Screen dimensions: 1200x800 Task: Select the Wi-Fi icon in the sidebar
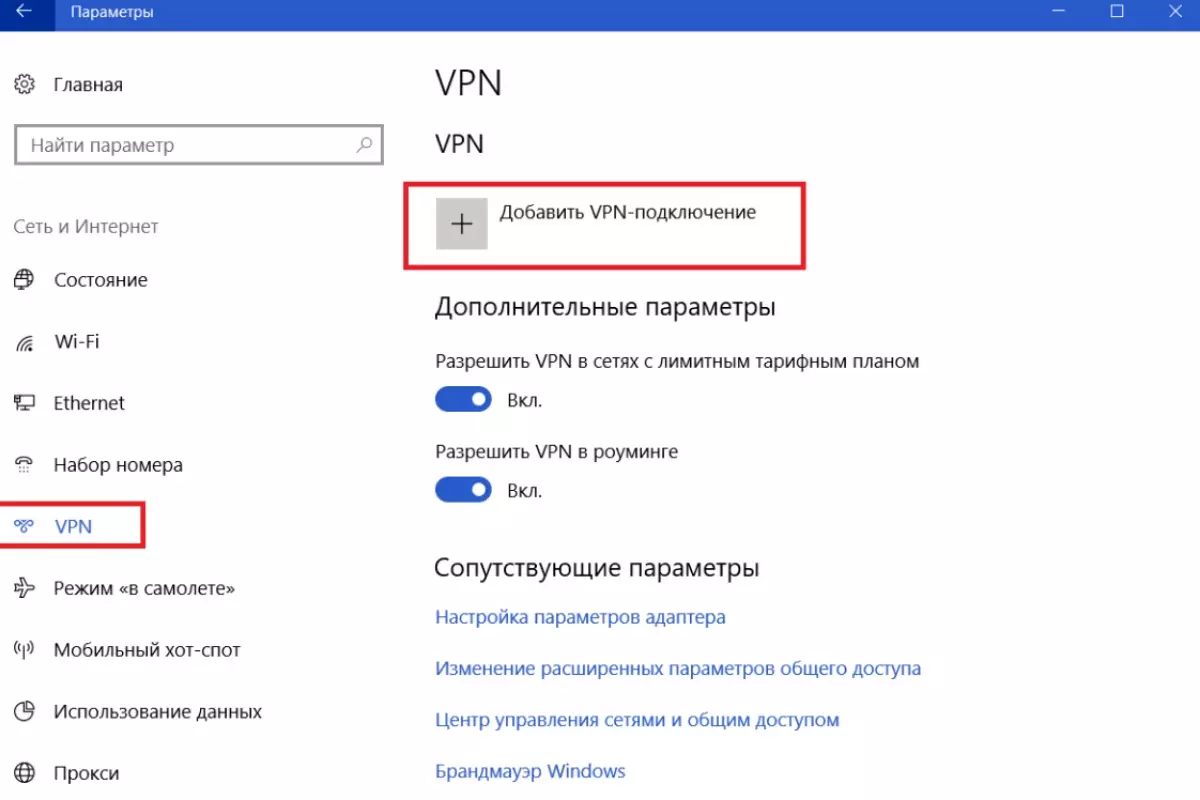click(24, 341)
